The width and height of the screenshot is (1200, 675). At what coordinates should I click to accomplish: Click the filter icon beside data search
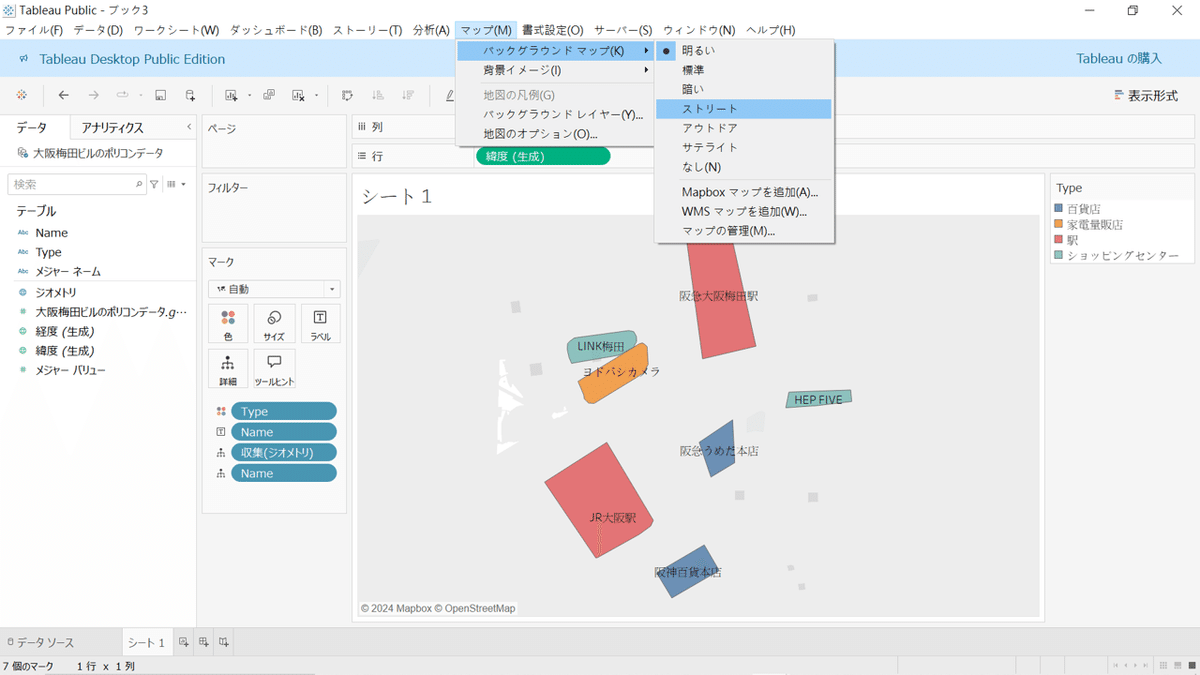[154, 184]
